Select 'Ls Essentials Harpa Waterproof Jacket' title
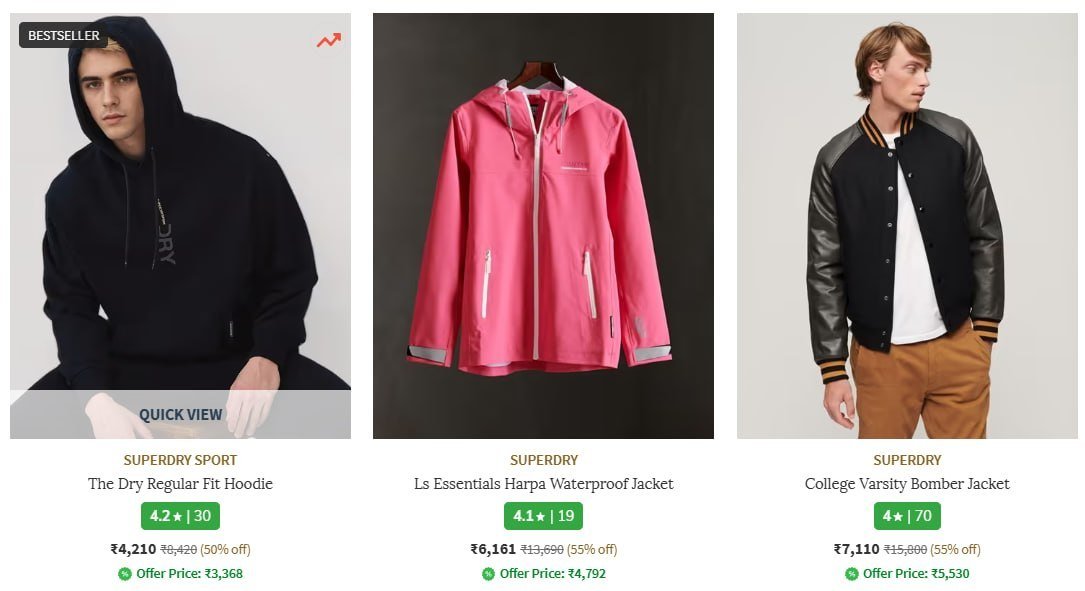Screen dimensions: 1085x591 pos(543,484)
